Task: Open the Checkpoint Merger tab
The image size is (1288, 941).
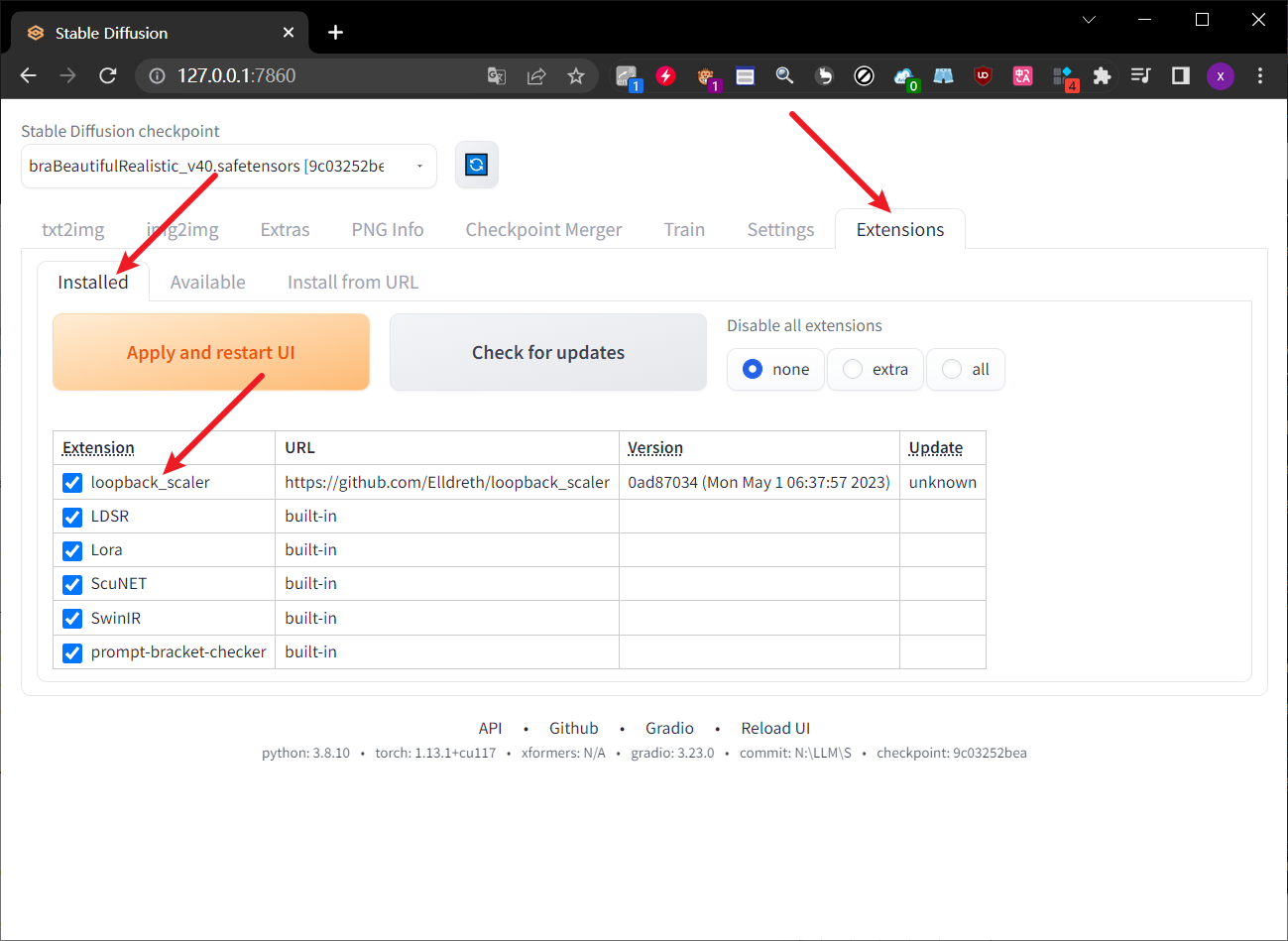Action: (543, 229)
